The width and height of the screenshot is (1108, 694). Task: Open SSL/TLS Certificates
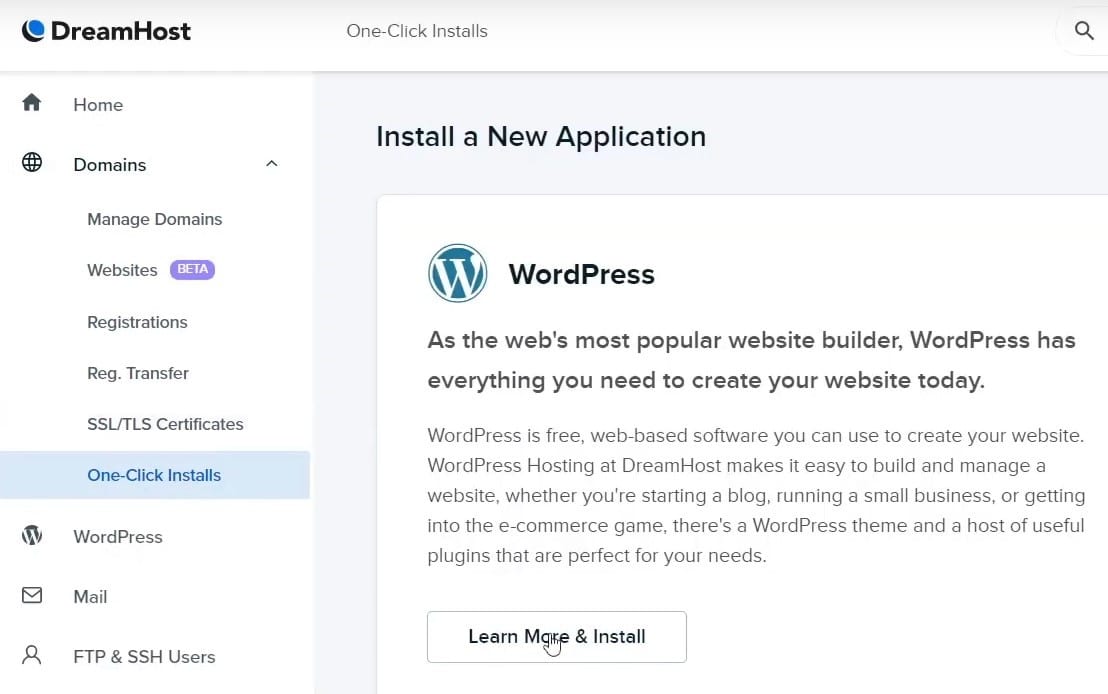click(x=165, y=424)
